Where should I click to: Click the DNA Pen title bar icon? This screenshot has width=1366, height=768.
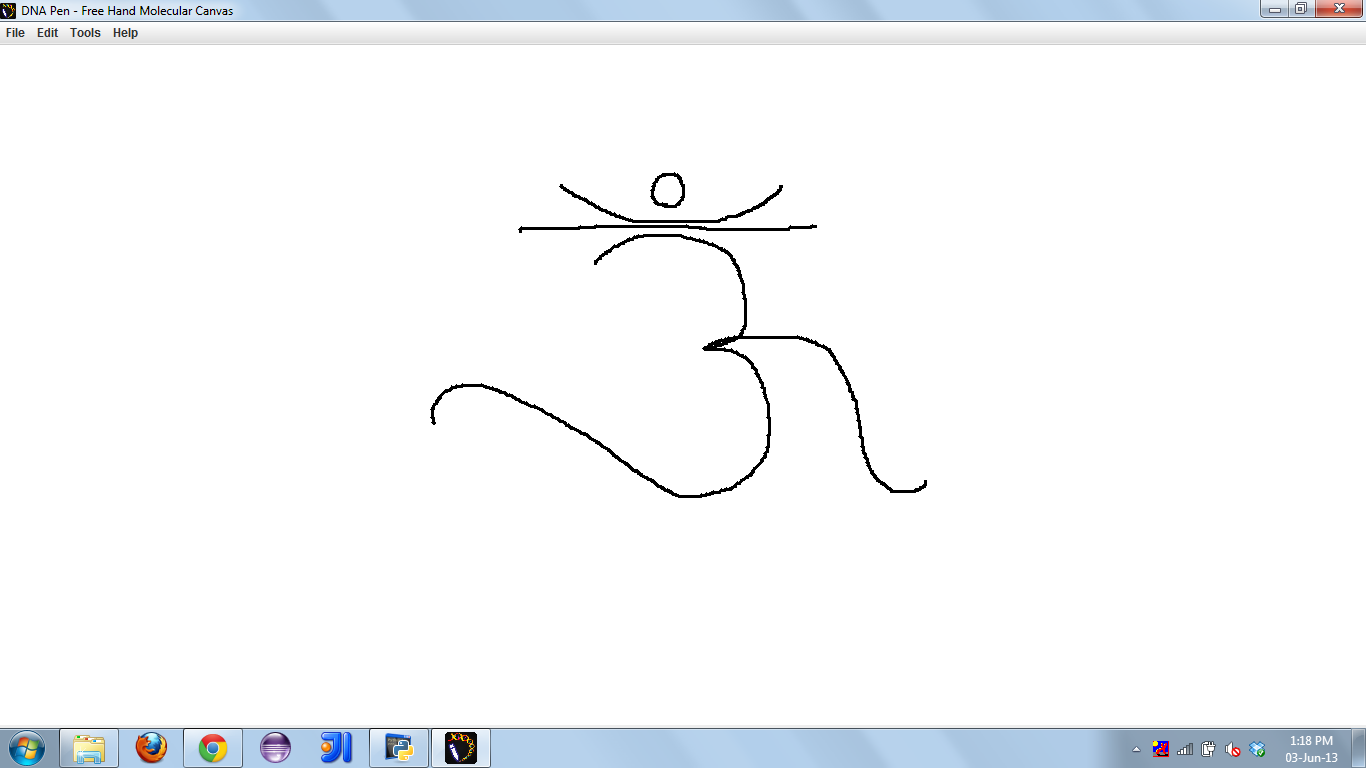tap(9, 10)
